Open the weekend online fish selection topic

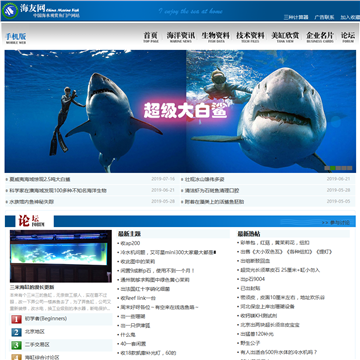click(x=160, y=307)
